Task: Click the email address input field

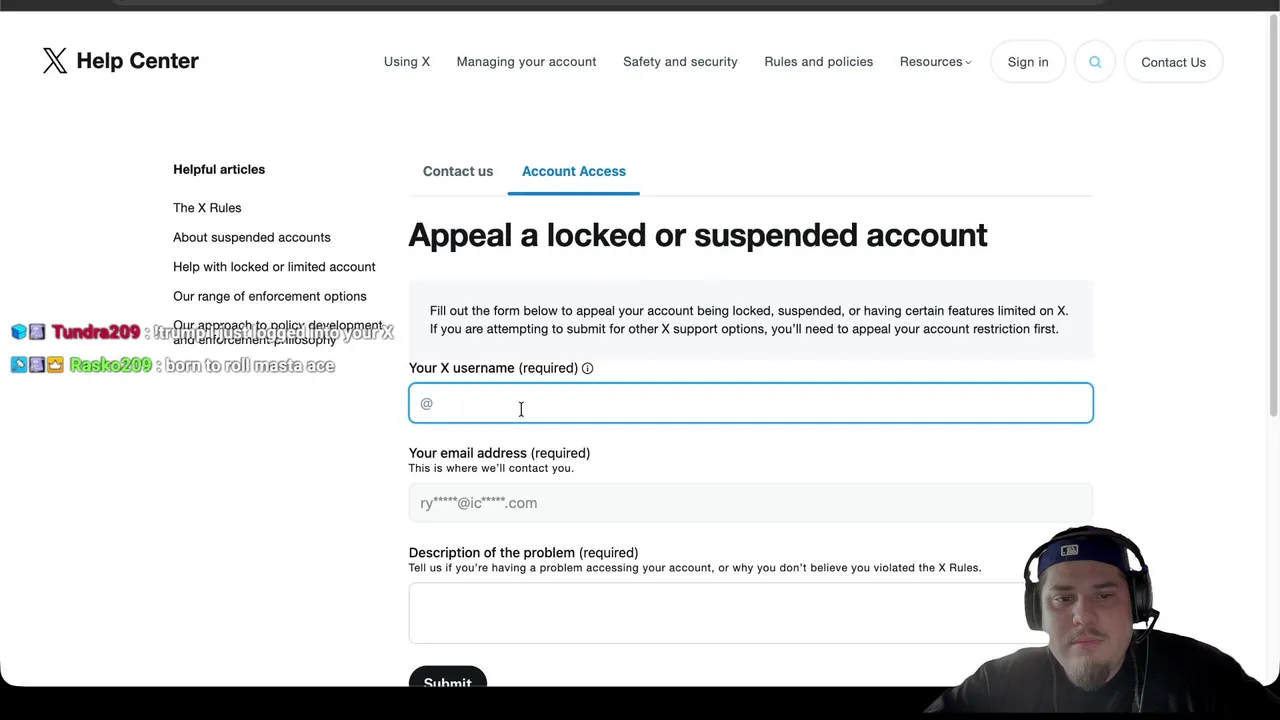Action: click(750, 503)
